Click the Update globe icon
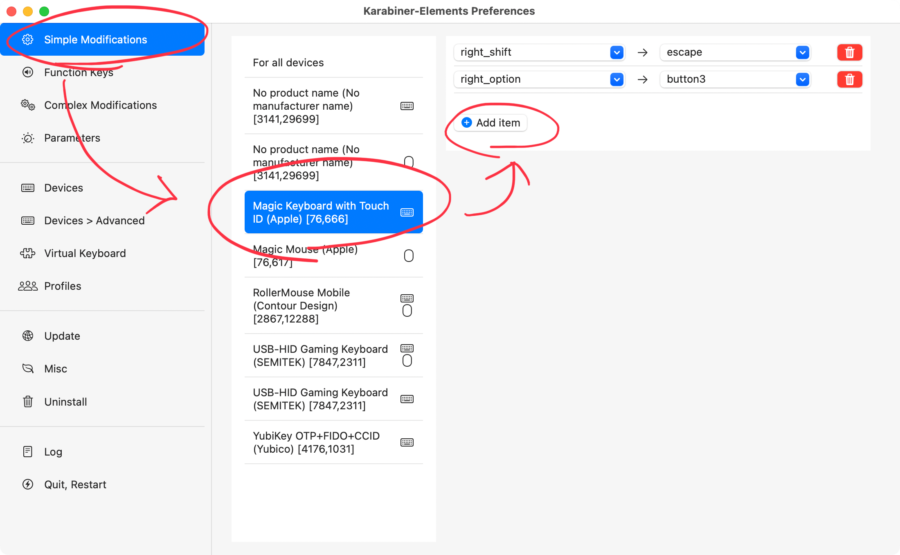This screenshot has width=900, height=555. (x=28, y=336)
